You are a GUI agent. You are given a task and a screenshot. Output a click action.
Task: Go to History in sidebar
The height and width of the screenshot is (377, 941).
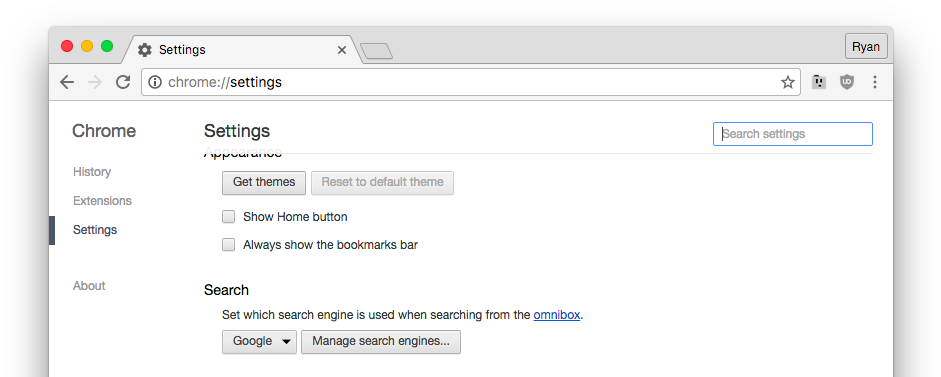pyautogui.click(x=92, y=172)
